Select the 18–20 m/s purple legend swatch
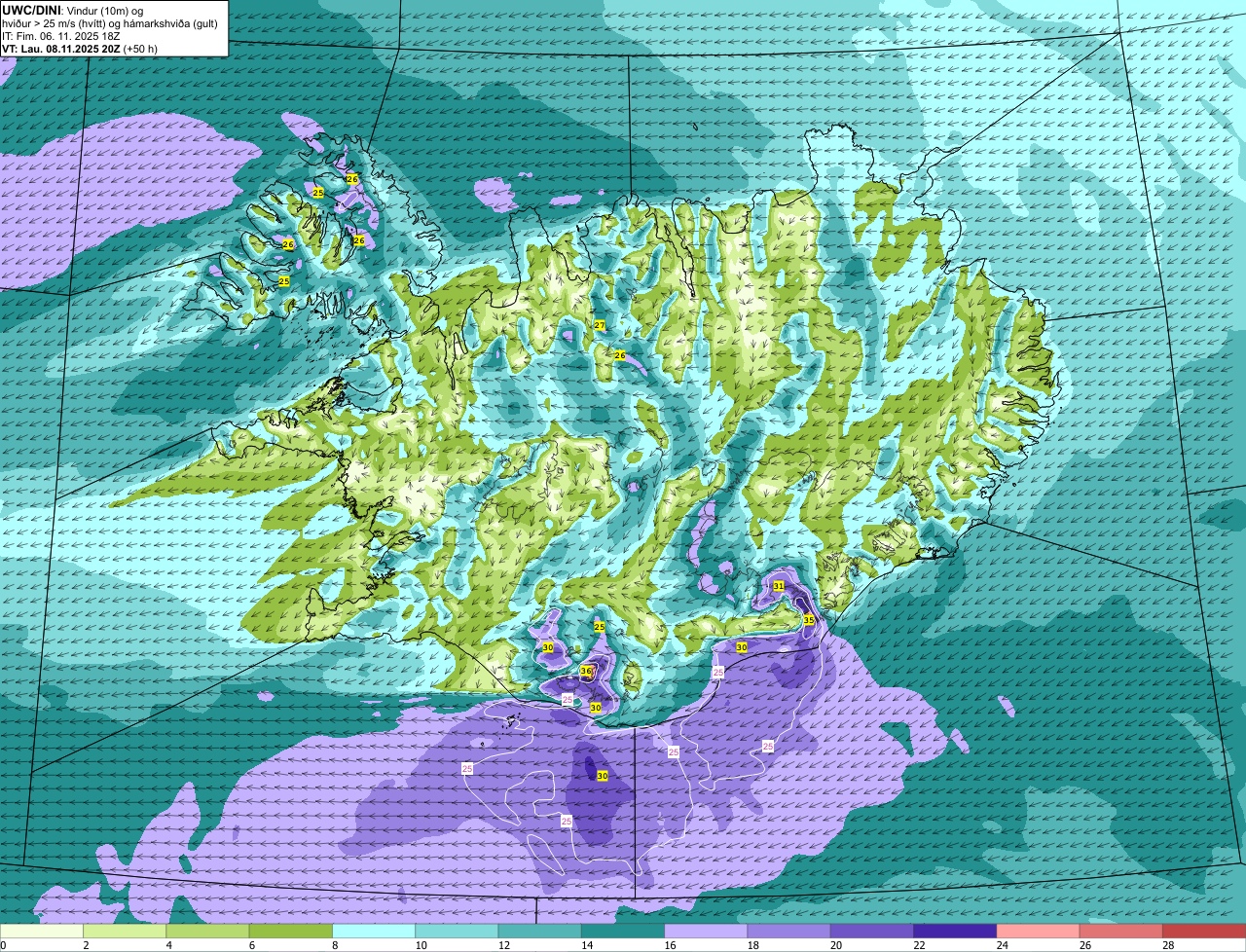Screen dimensions: 1246x952 point(789,931)
